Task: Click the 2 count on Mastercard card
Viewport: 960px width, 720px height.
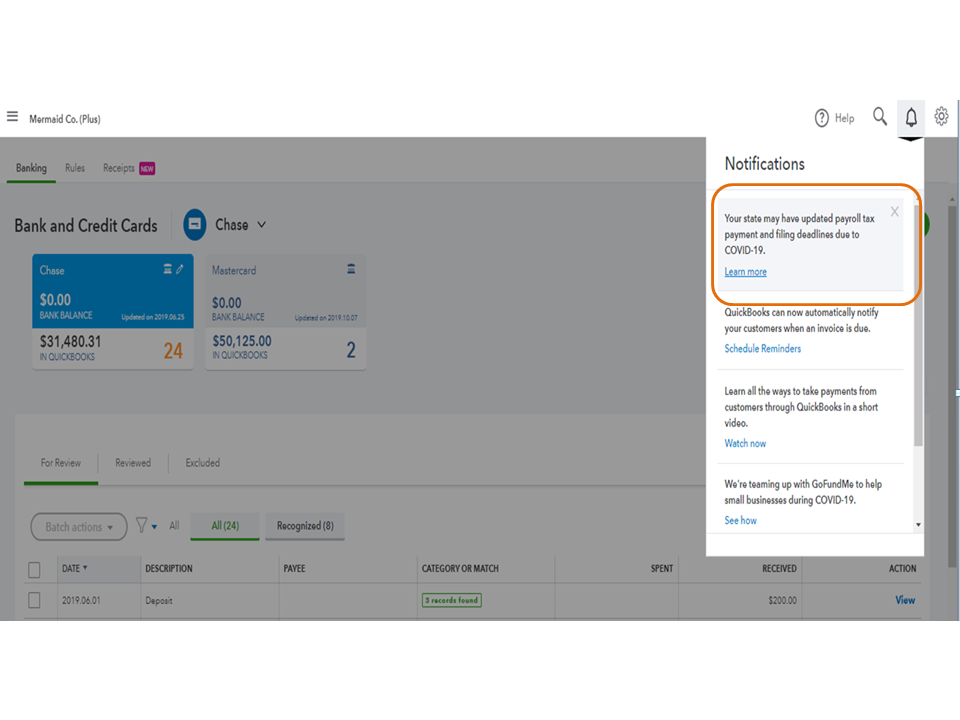Action: [x=351, y=350]
